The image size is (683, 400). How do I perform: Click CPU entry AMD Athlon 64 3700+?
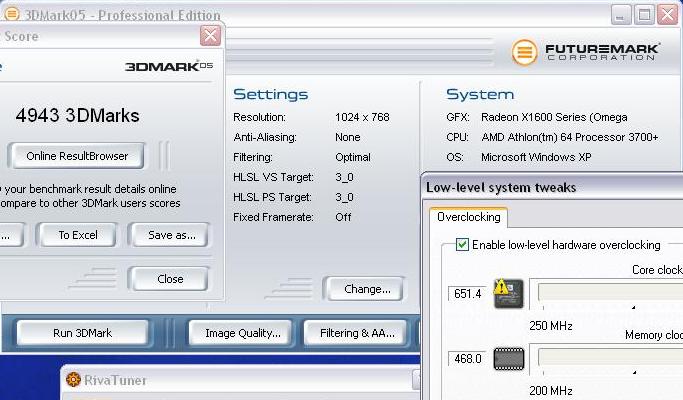[570, 137]
